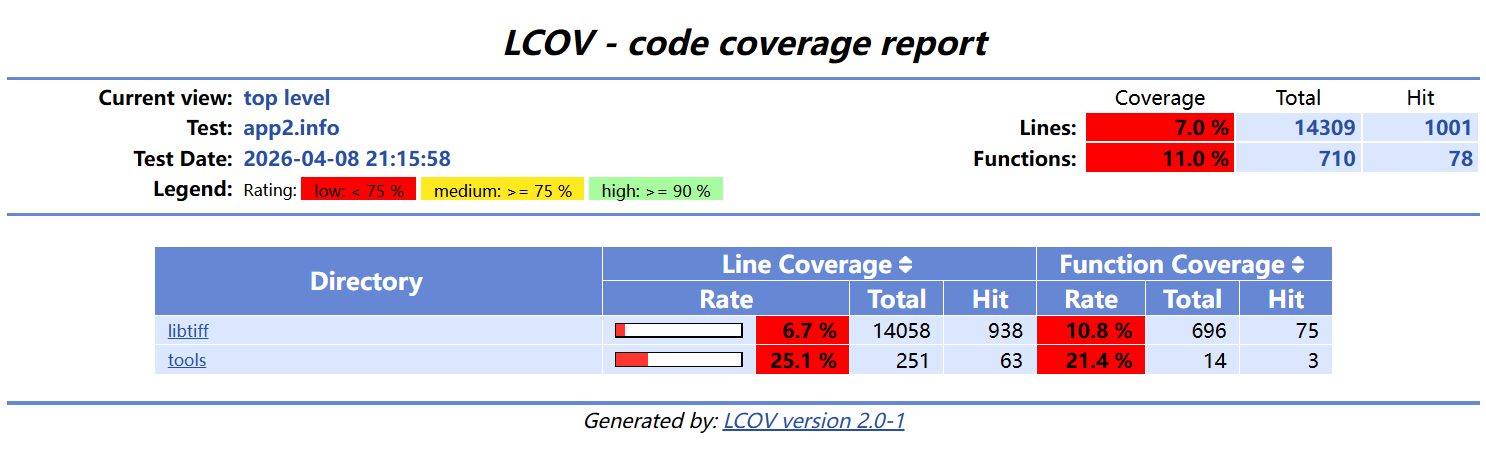Viewport: 1486px width, 455px height.
Task: Click the yellow medium rating legend swatch
Action: pyautogui.click(x=502, y=190)
